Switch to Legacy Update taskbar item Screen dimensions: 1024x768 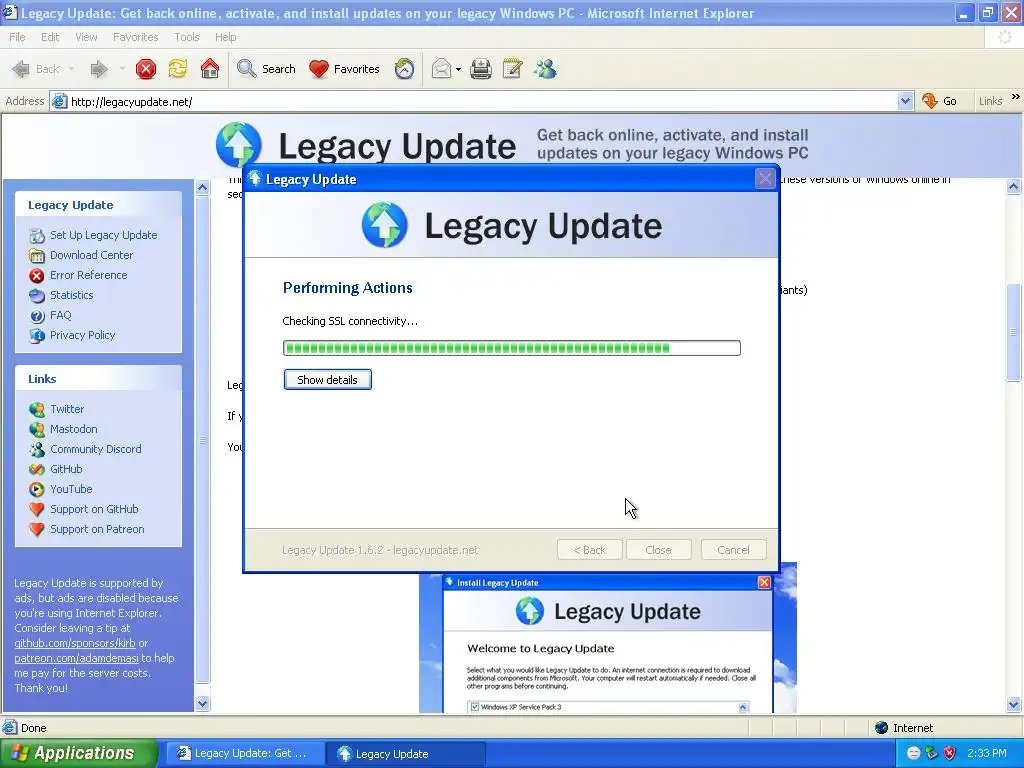click(406, 754)
